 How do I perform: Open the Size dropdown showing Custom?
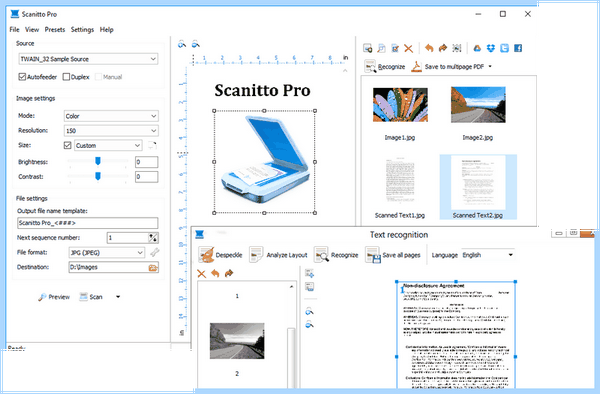[108, 145]
